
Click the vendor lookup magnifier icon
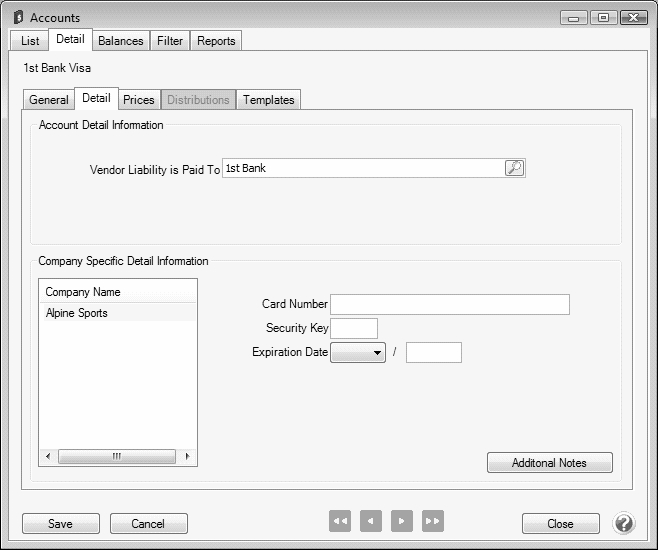pyautogui.click(x=514, y=168)
